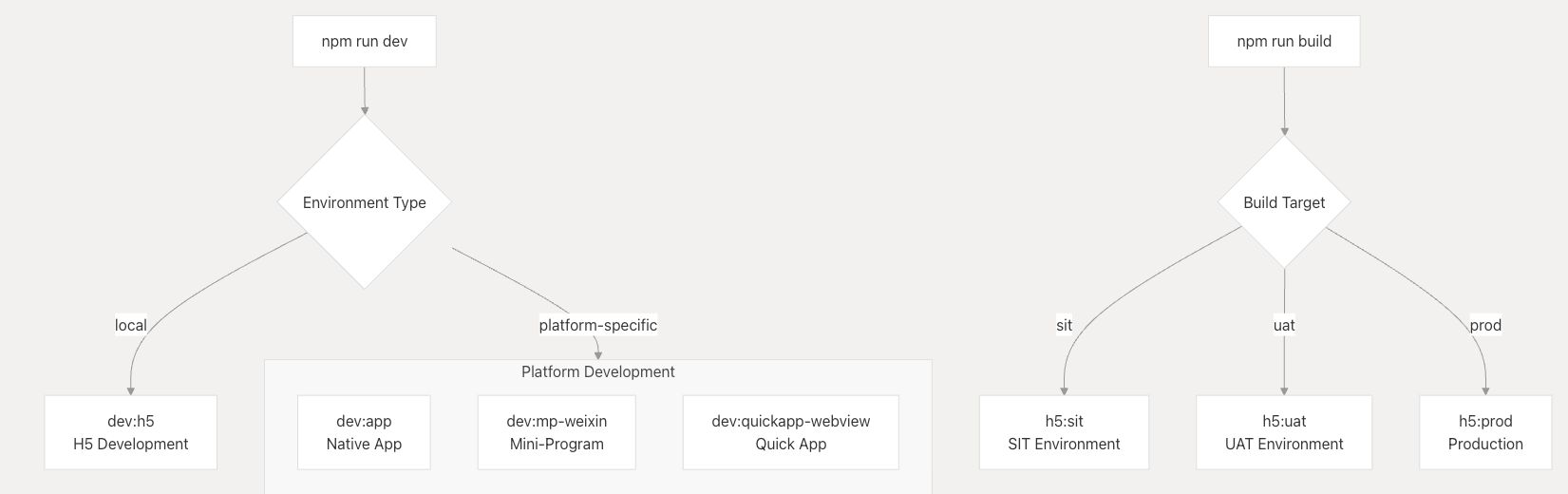Click arrowhead entering Build Target diamond
Screen dimensions: 1568x494
(x=1285, y=131)
